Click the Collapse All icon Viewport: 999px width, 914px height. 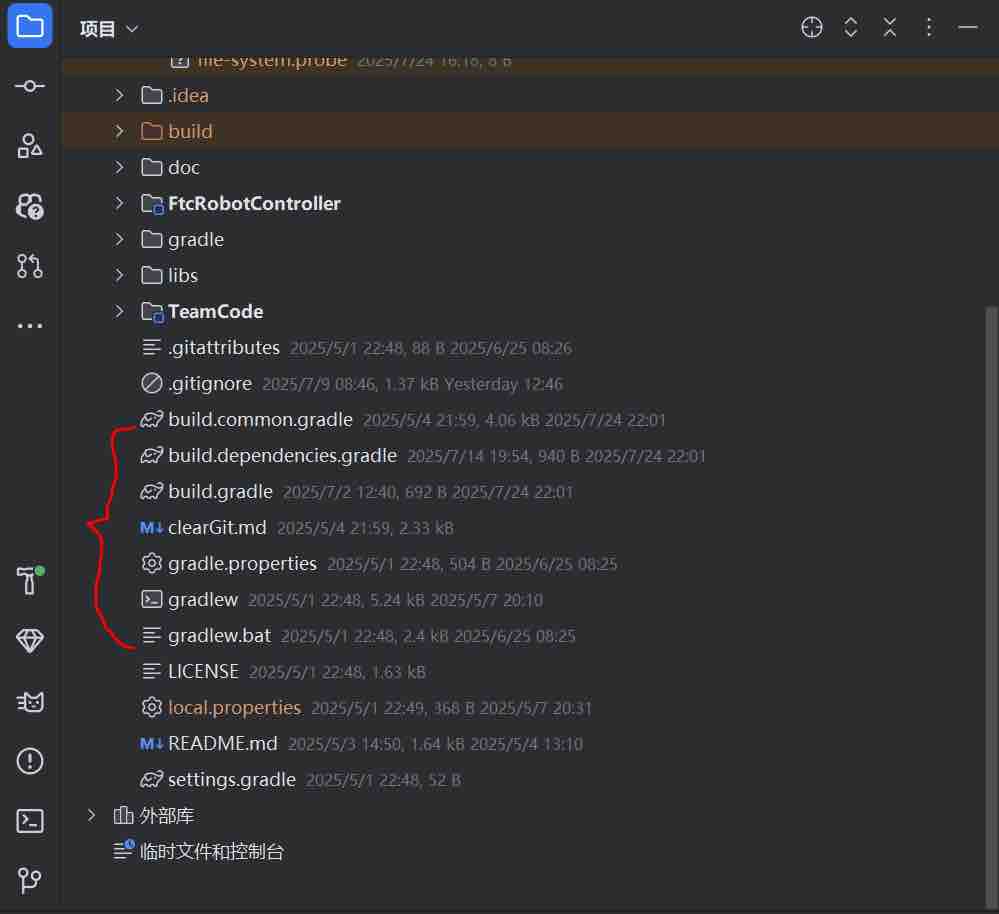889,27
